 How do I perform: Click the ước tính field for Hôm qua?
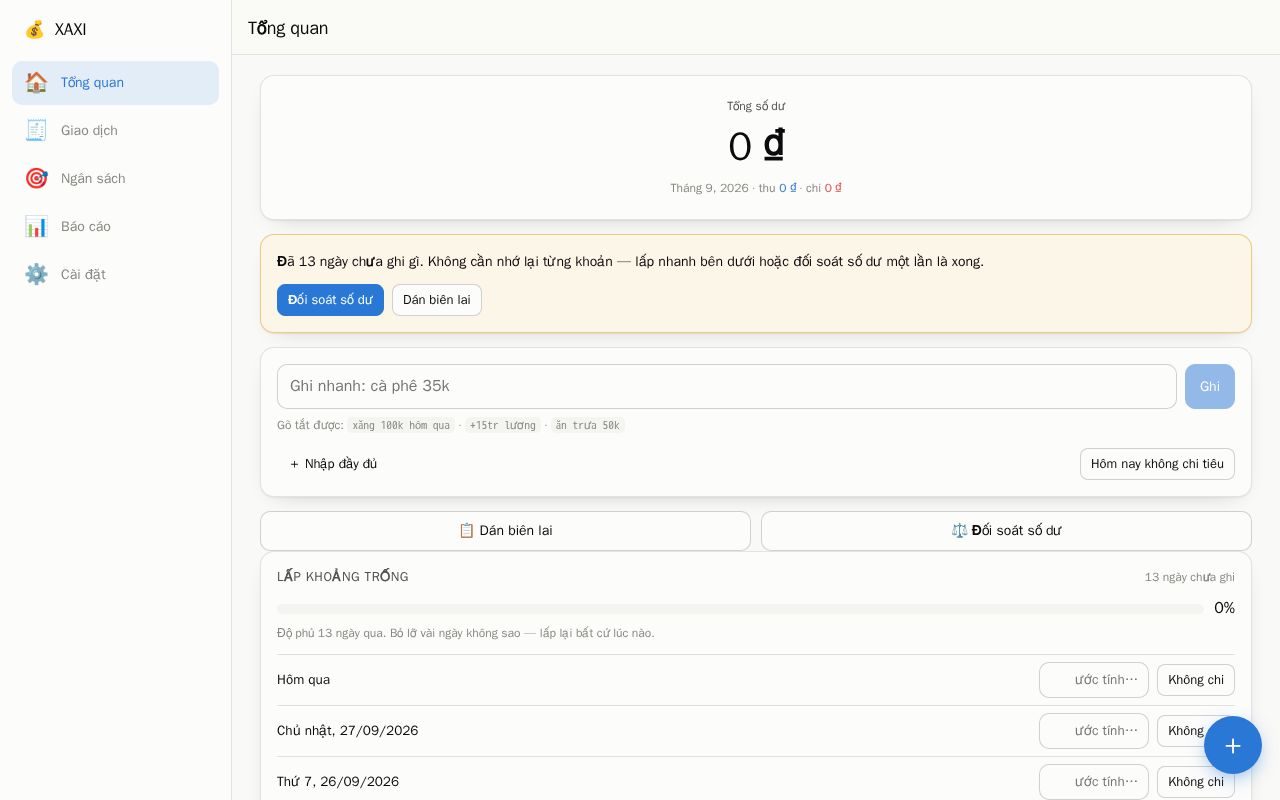click(x=1094, y=680)
